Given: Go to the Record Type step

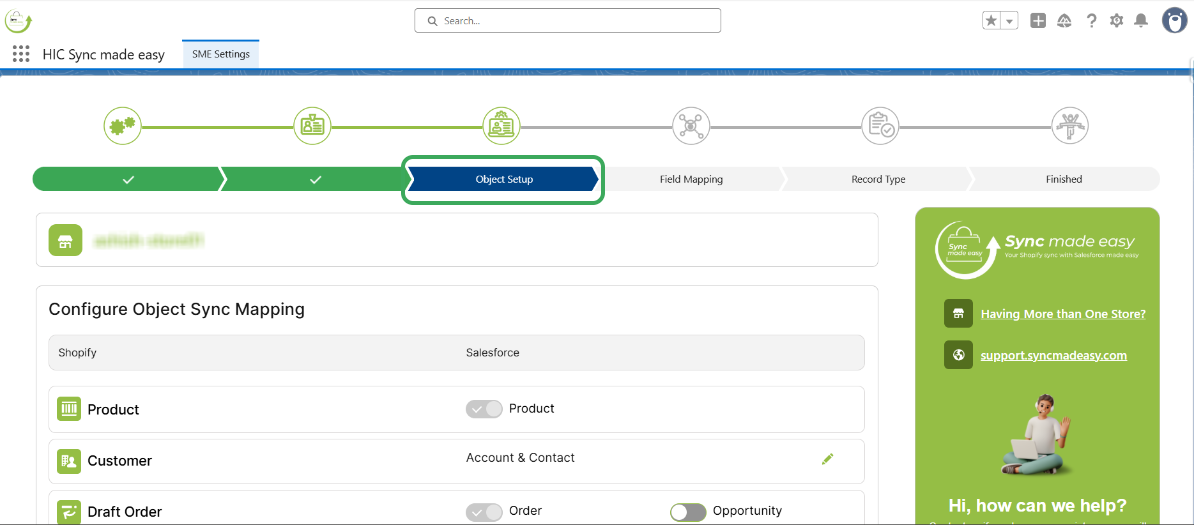Looking at the screenshot, I should (878, 180).
